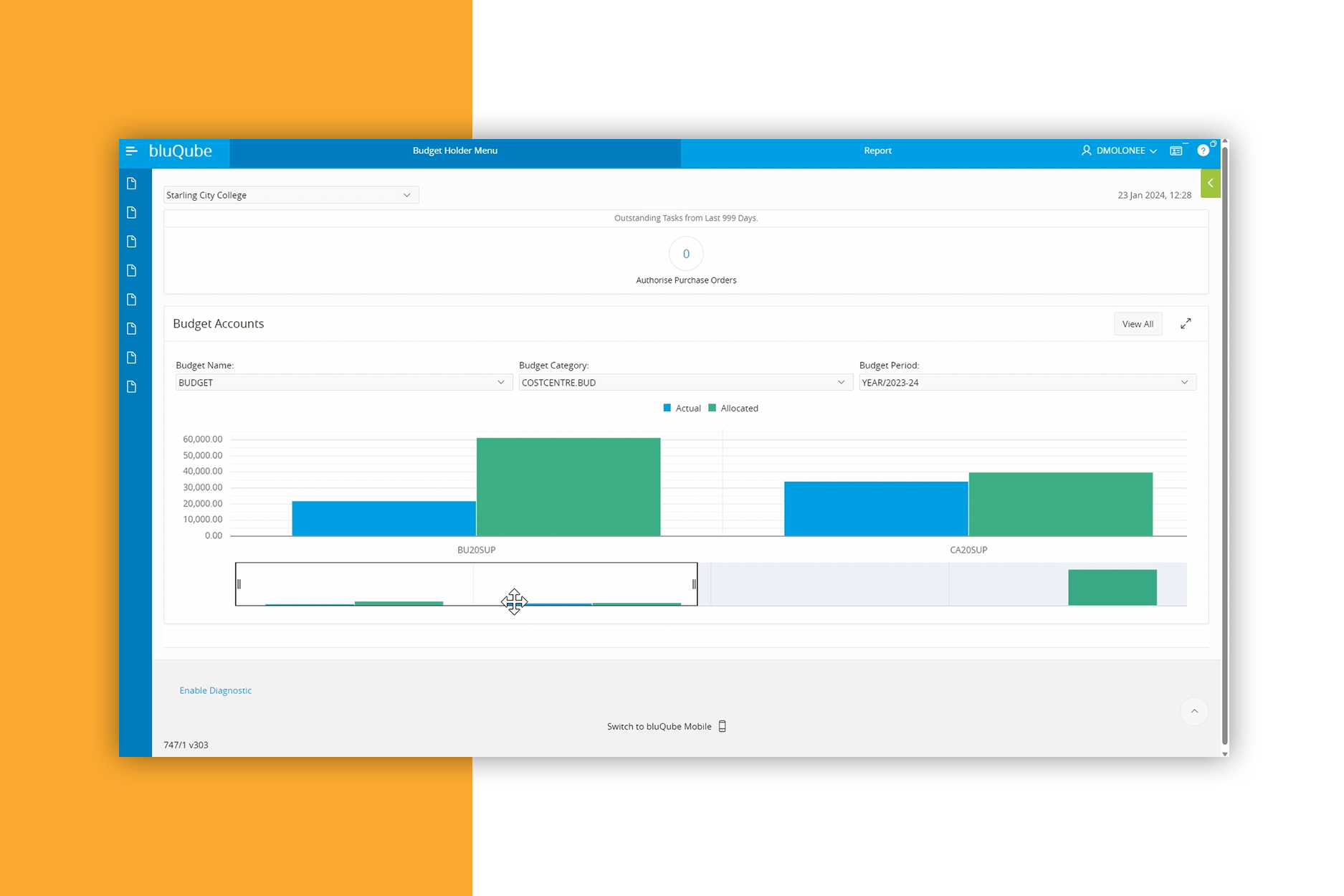Open the card view icon in header
The image size is (1344, 896).
(x=1176, y=151)
